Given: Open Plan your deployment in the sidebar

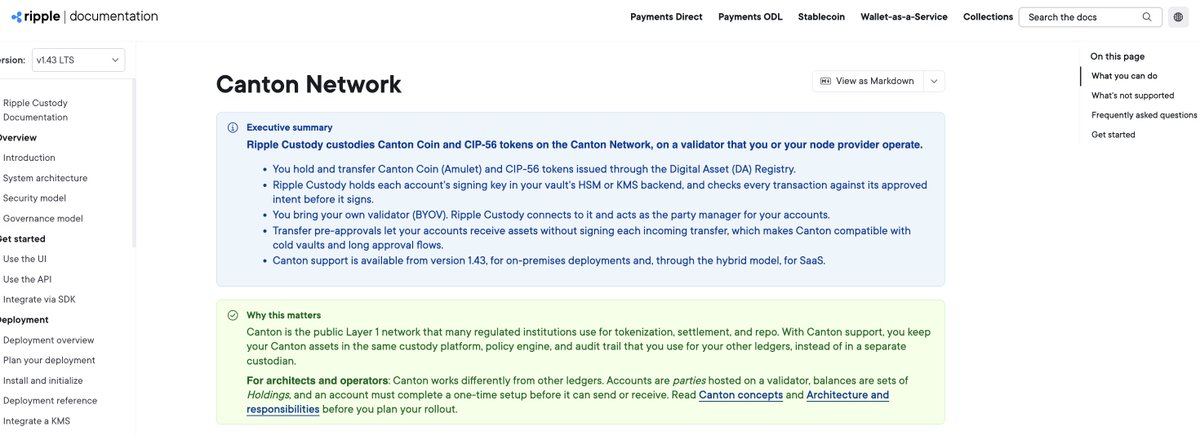Looking at the screenshot, I should click(49, 360).
